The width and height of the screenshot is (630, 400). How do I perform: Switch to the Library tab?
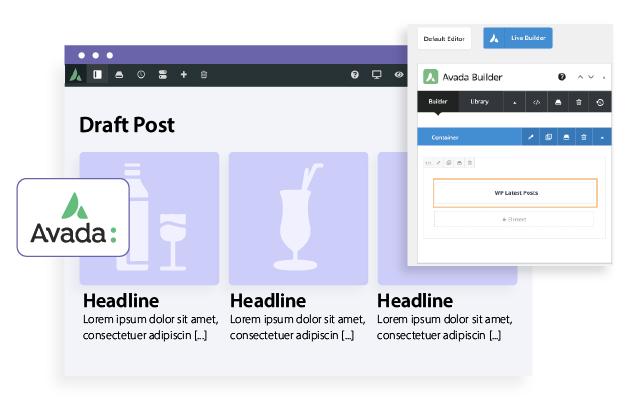click(480, 102)
